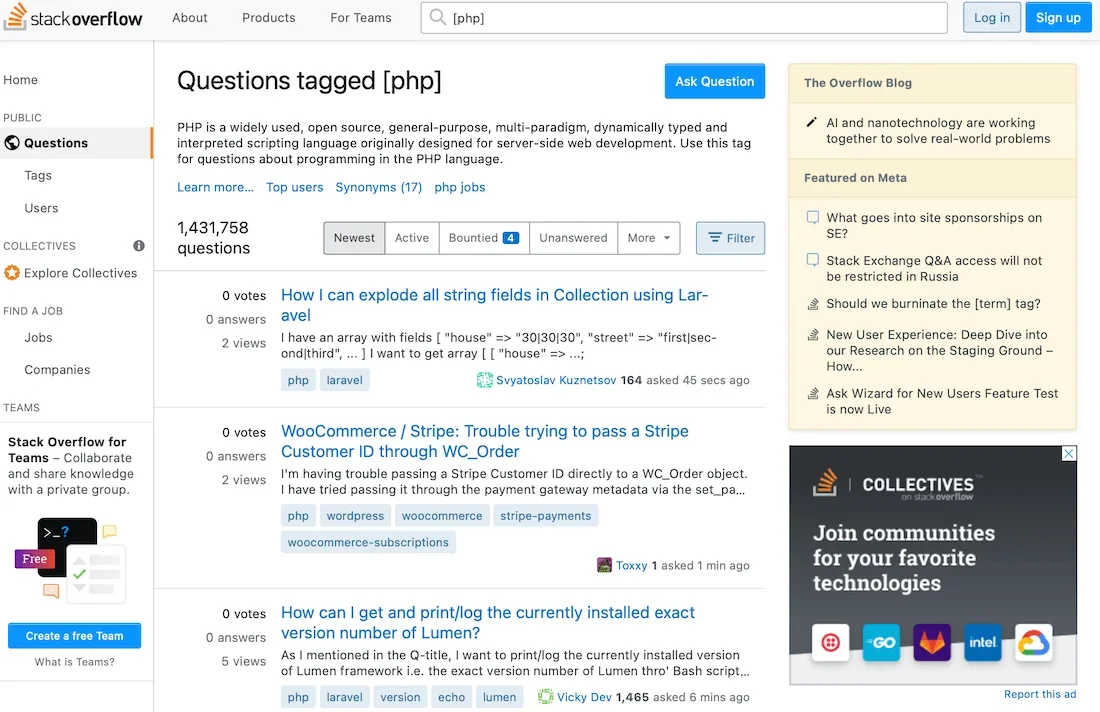The image size is (1100, 712).
Task: Switch to the Active tab
Action: pyautogui.click(x=411, y=238)
